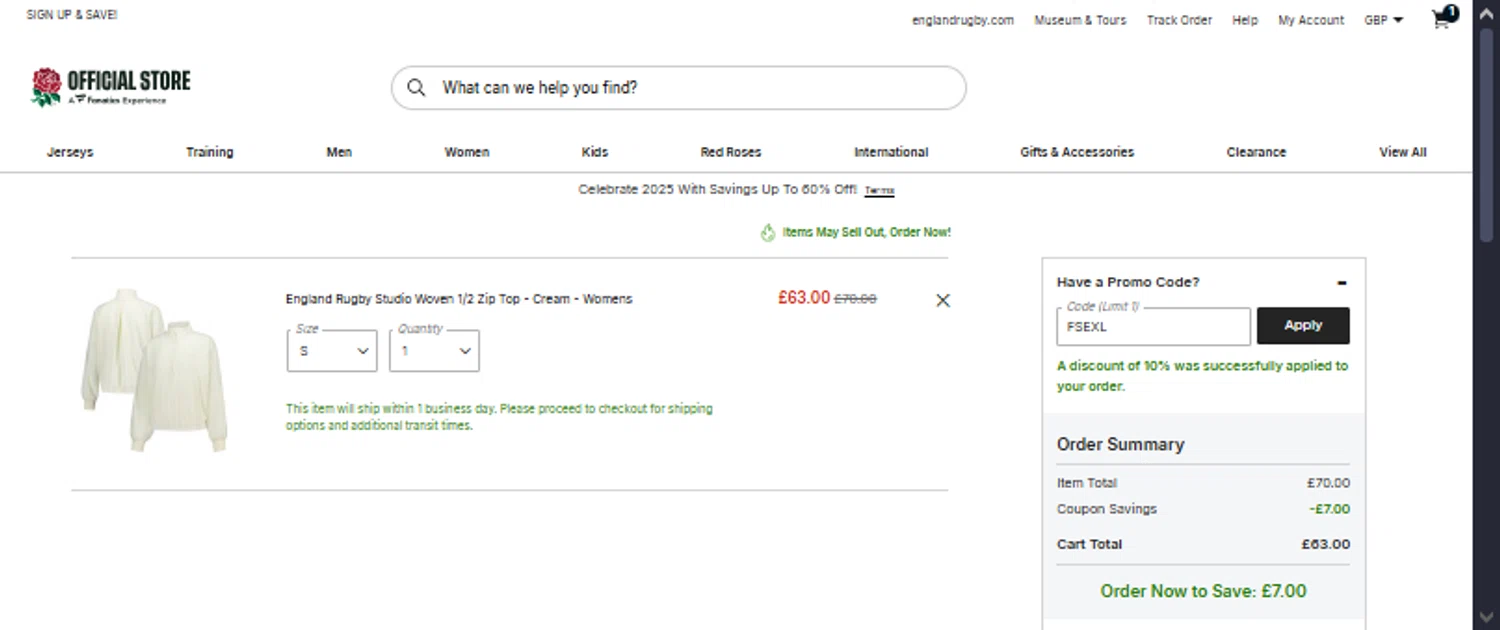Open the Quantity dropdown
1500x630 pixels.
[433, 351]
